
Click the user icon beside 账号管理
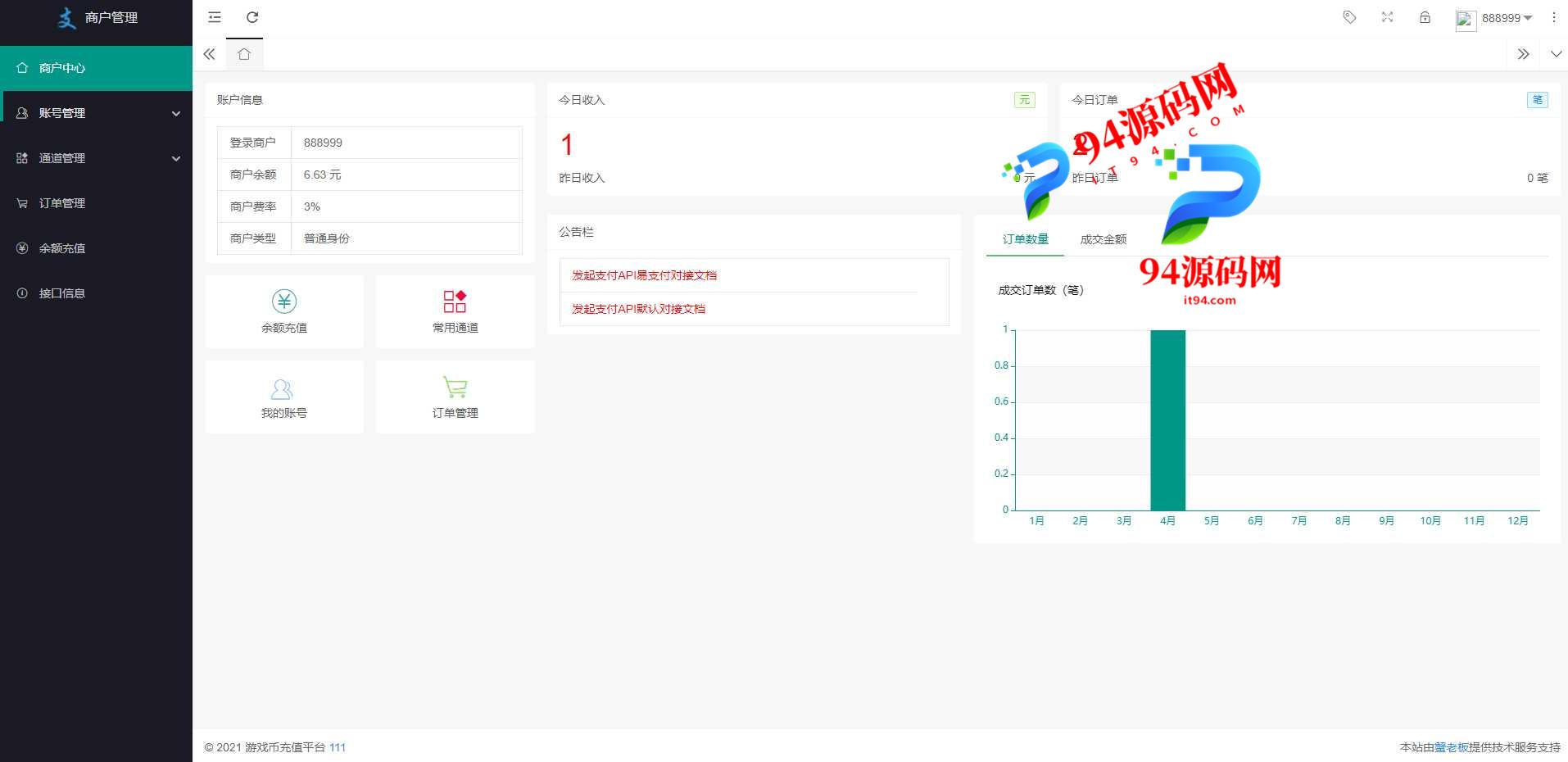pyautogui.click(x=22, y=113)
